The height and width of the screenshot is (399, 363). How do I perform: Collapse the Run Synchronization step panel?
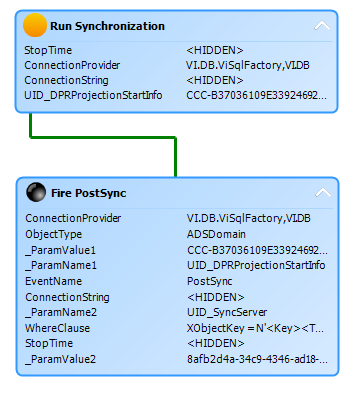[322, 26]
